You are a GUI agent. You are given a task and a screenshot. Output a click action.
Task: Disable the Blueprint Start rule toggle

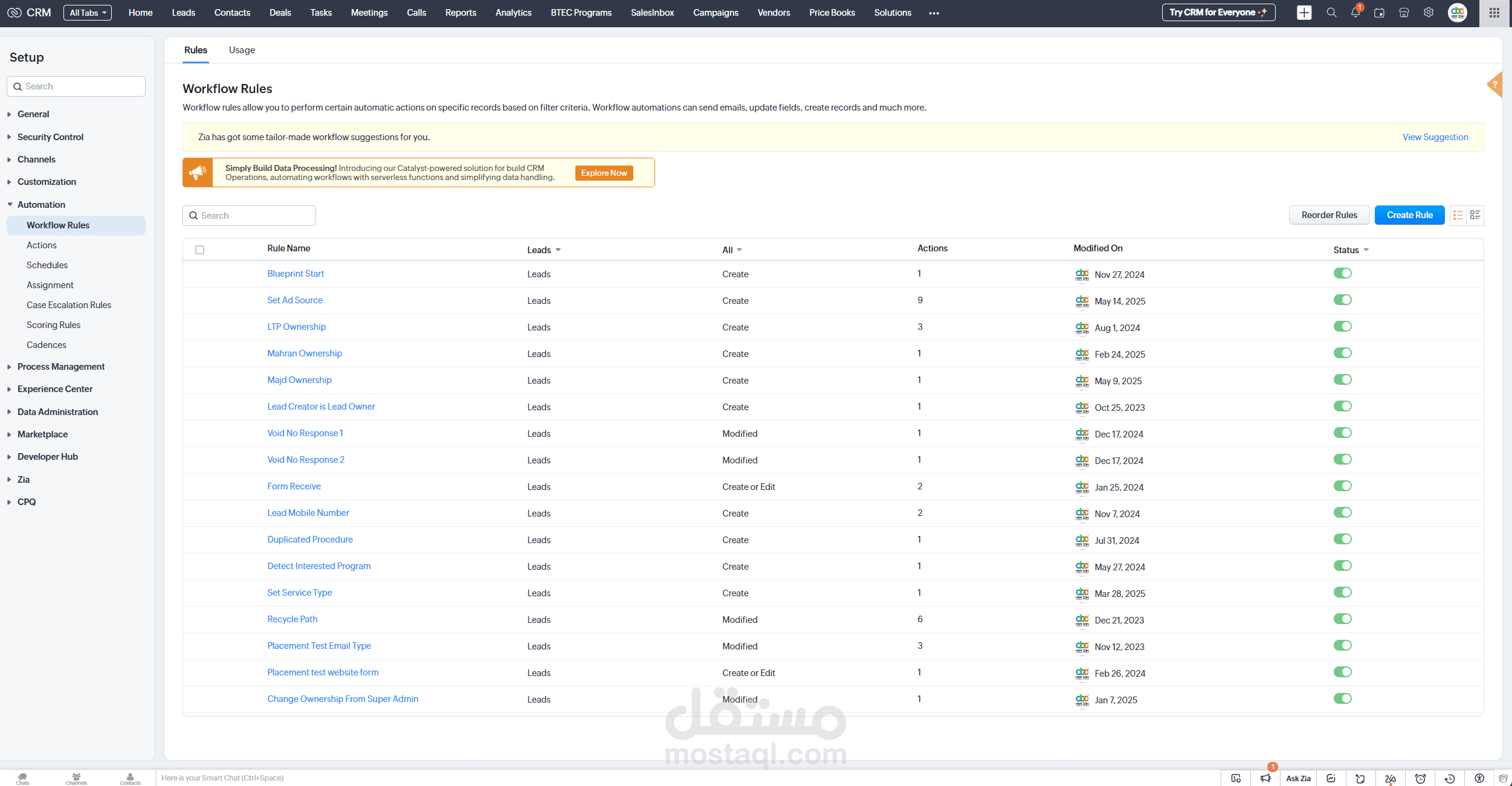[x=1343, y=274]
